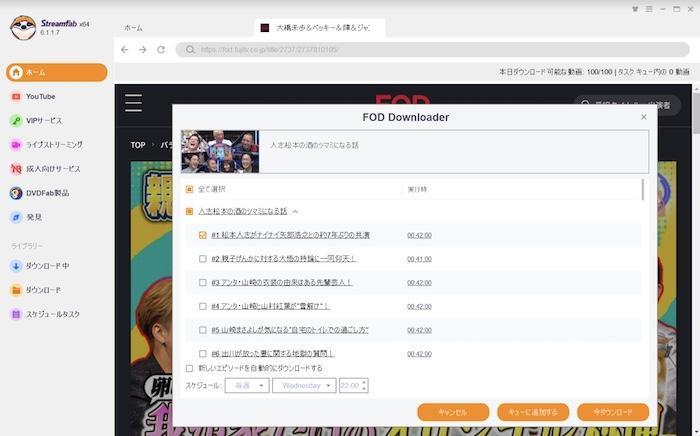The height and width of the screenshot is (436, 700).
Task: Click the Streamfab sloth logo
Action: (23, 27)
